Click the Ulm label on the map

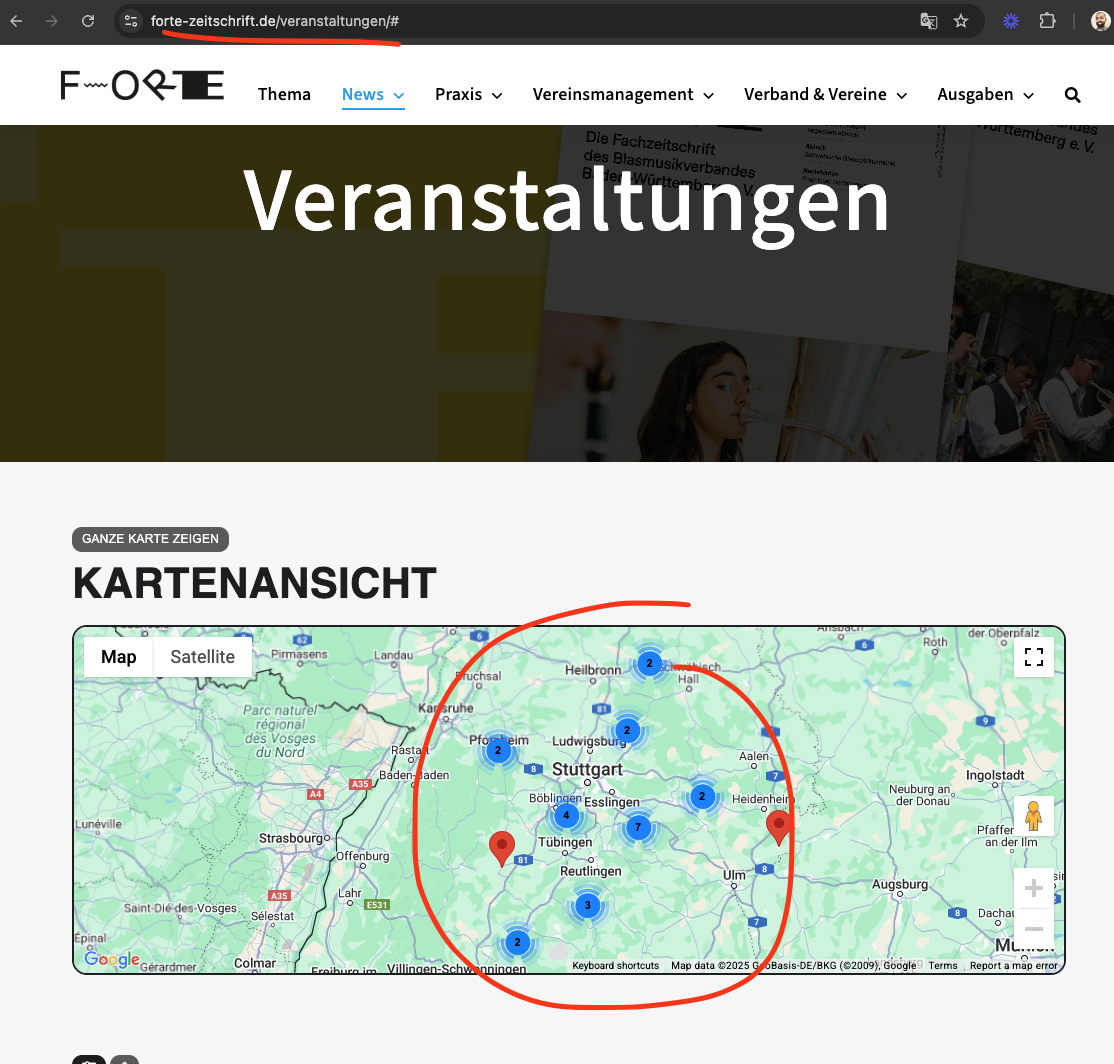coord(735,875)
